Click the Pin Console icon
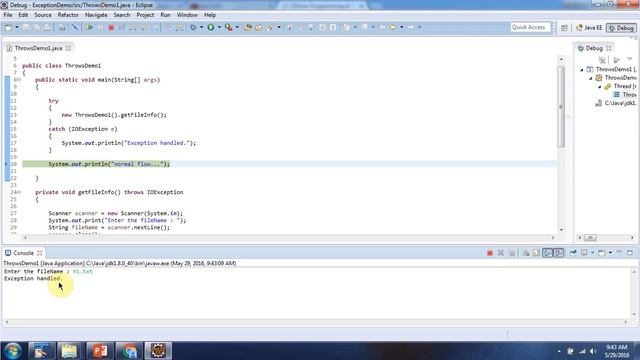640x360 pixels. point(573,253)
